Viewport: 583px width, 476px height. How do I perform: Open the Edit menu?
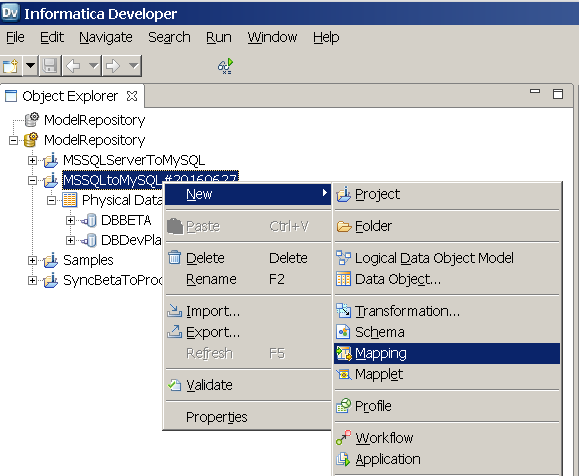pos(52,37)
